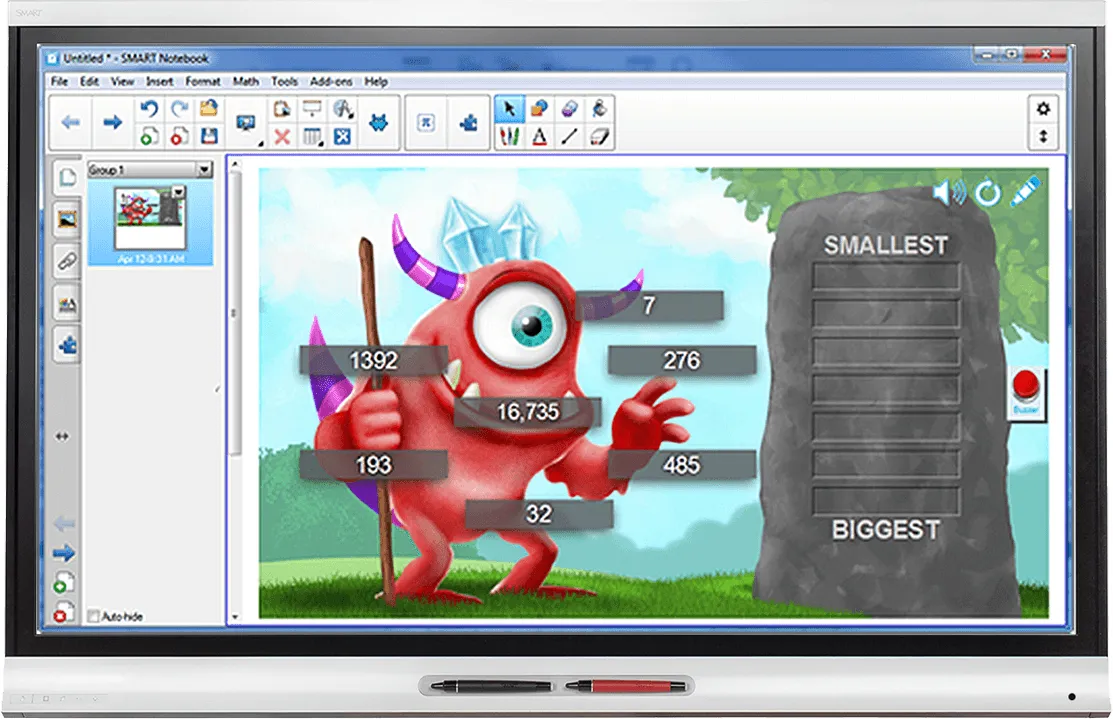Open the View menu

pyautogui.click(x=122, y=82)
